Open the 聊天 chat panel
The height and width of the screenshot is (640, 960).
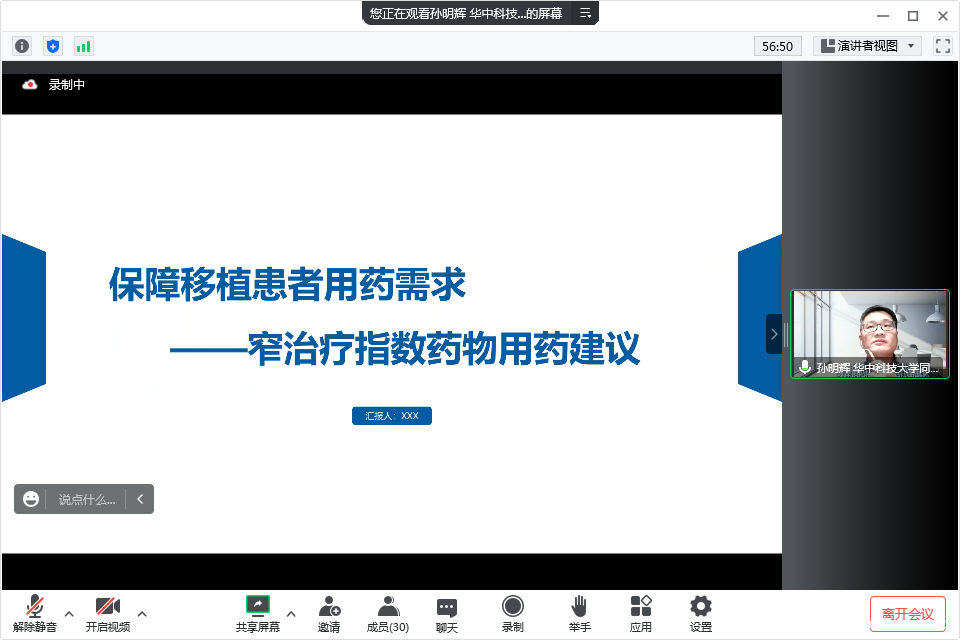[447, 613]
